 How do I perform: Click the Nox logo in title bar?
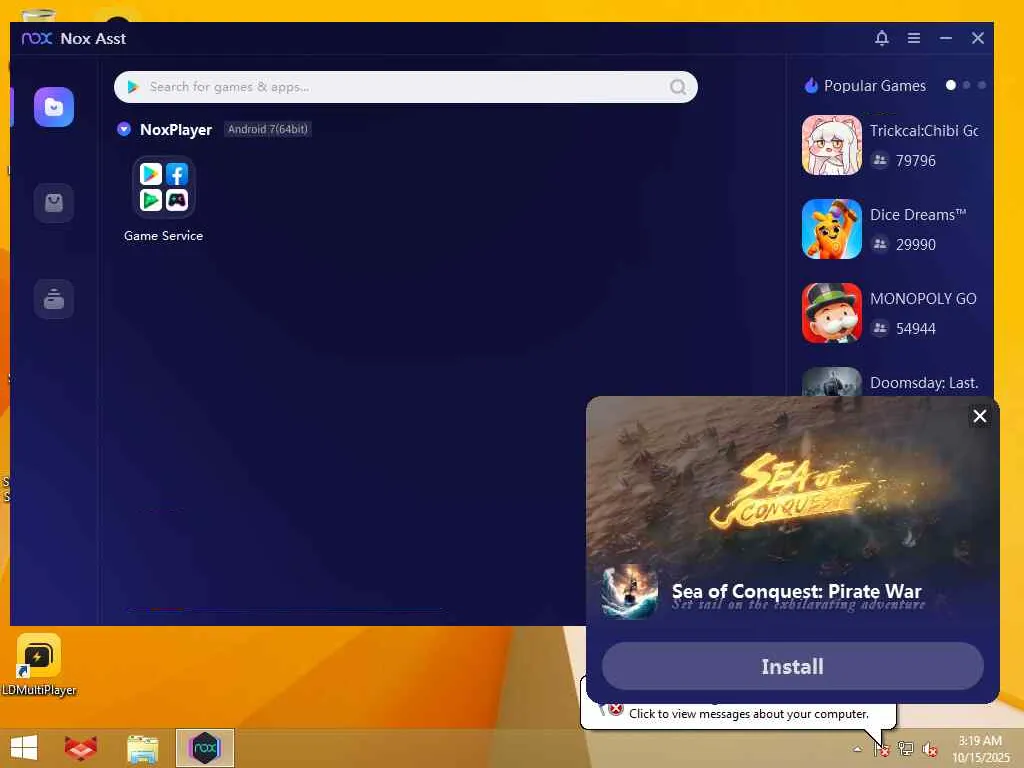37,39
